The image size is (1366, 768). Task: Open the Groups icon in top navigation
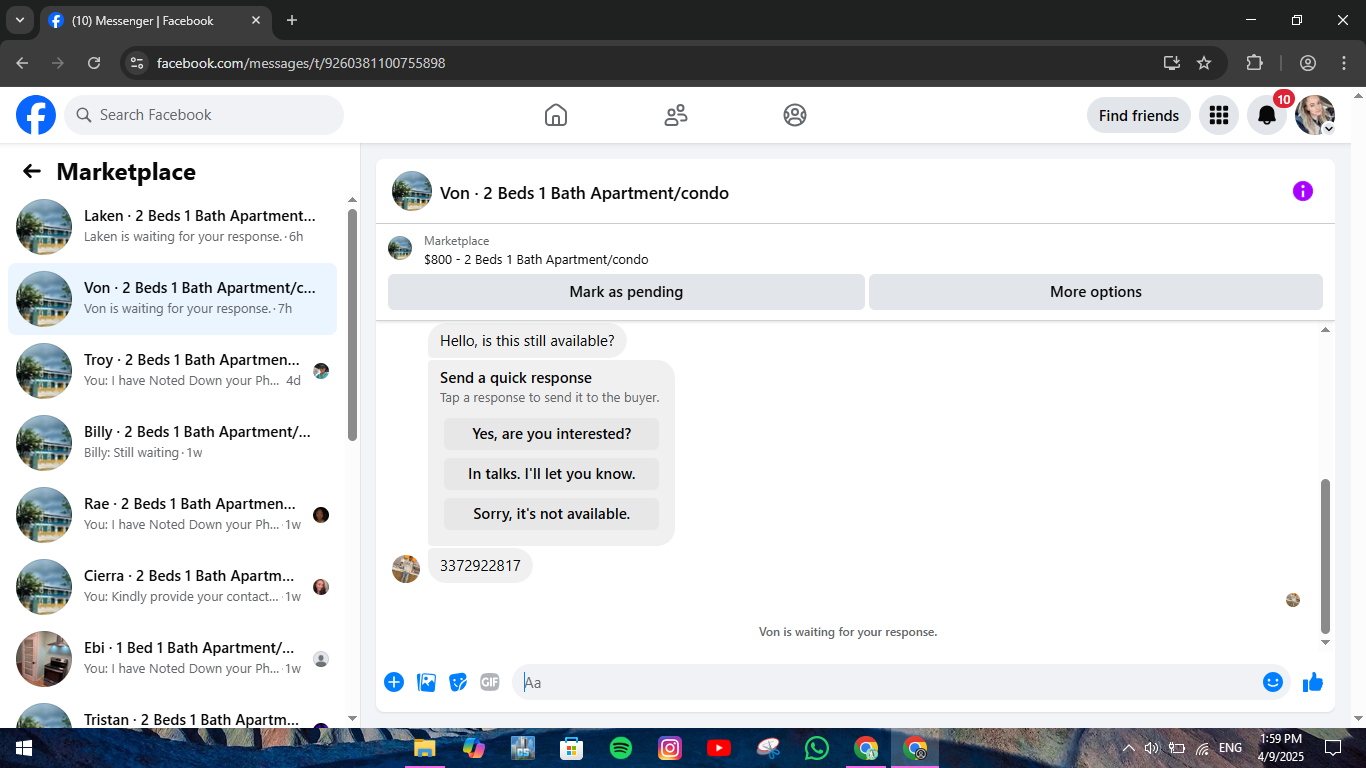click(795, 115)
